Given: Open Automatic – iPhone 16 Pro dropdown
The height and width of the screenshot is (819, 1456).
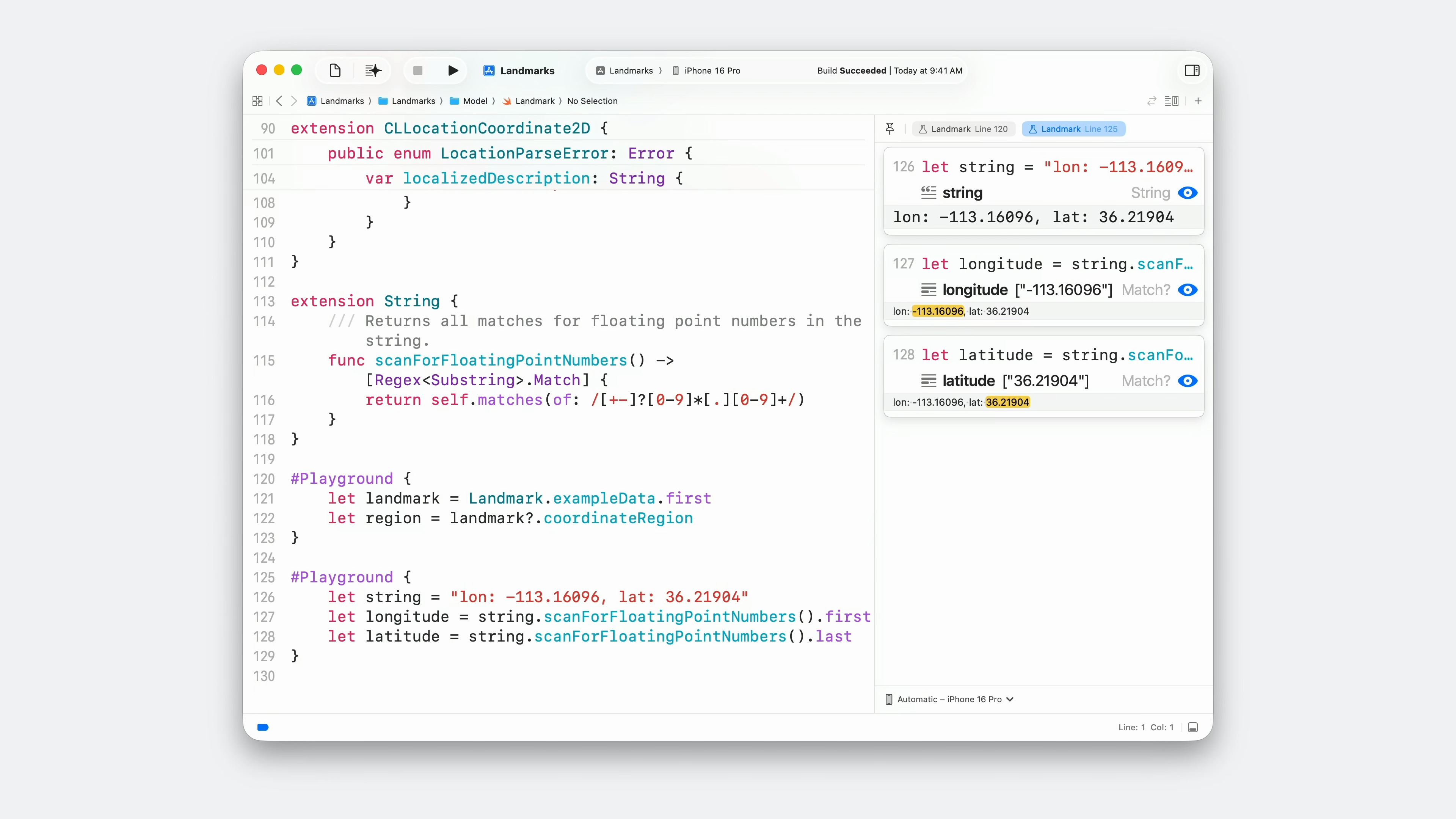Looking at the screenshot, I should pos(949,699).
